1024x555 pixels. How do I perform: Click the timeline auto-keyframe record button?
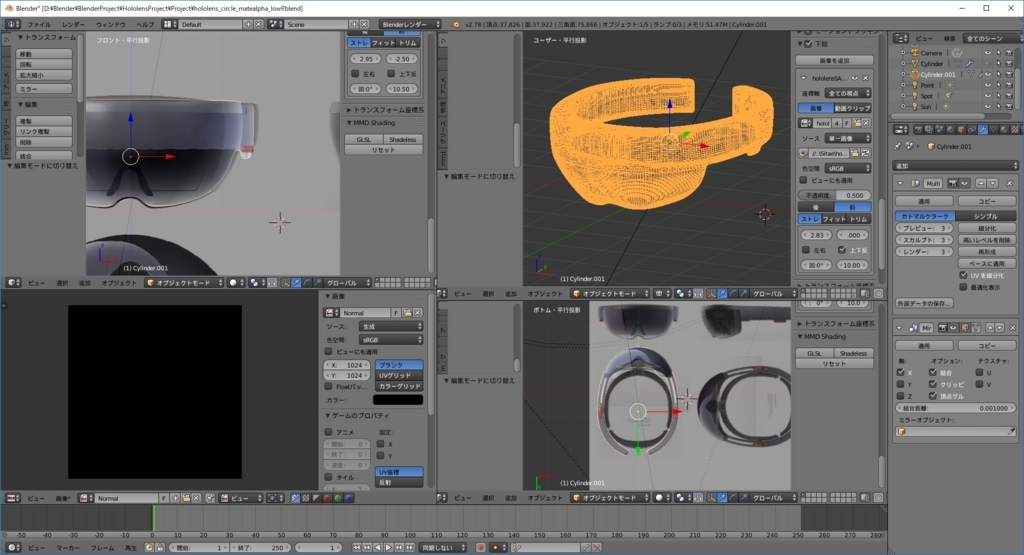point(481,548)
